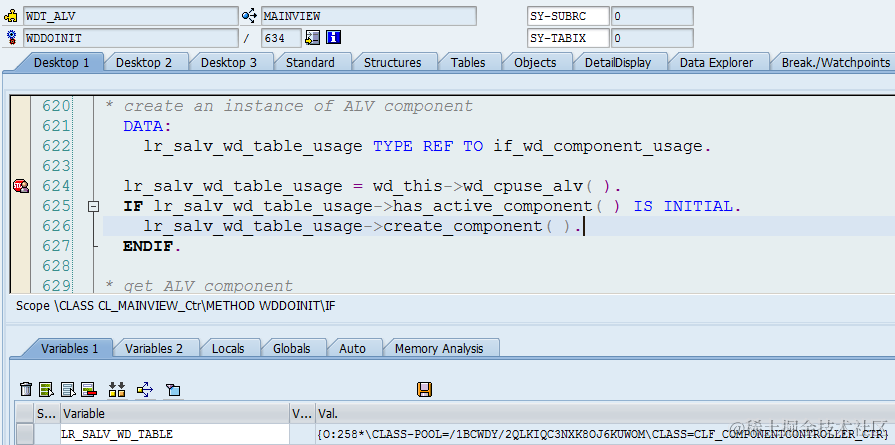Click the has_active_component( ) IF line
The image size is (895, 445).
click(432, 206)
